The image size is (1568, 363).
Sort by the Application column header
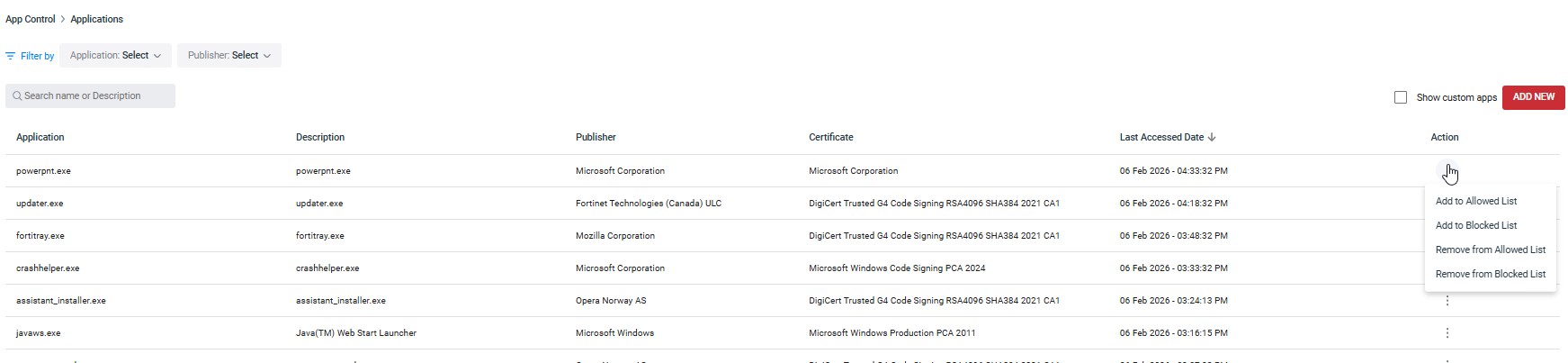[x=40, y=138]
